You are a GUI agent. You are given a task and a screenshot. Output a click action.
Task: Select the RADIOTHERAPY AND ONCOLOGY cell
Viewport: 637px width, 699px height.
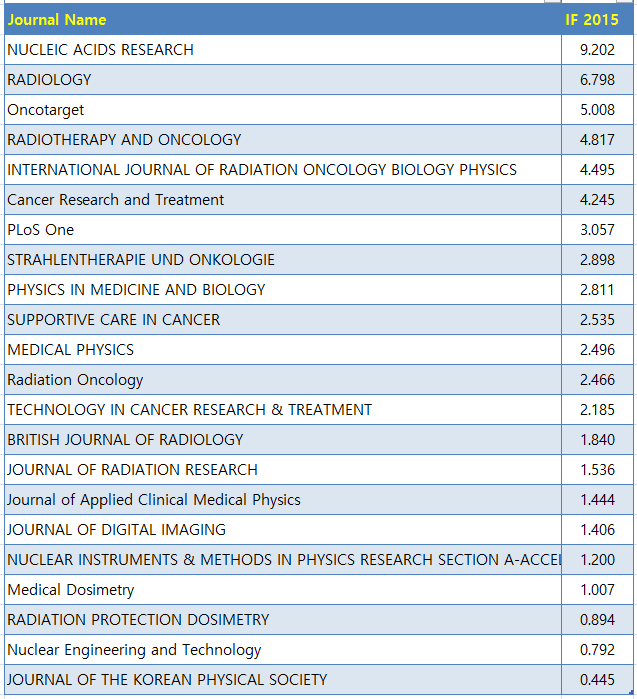click(x=283, y=140)
